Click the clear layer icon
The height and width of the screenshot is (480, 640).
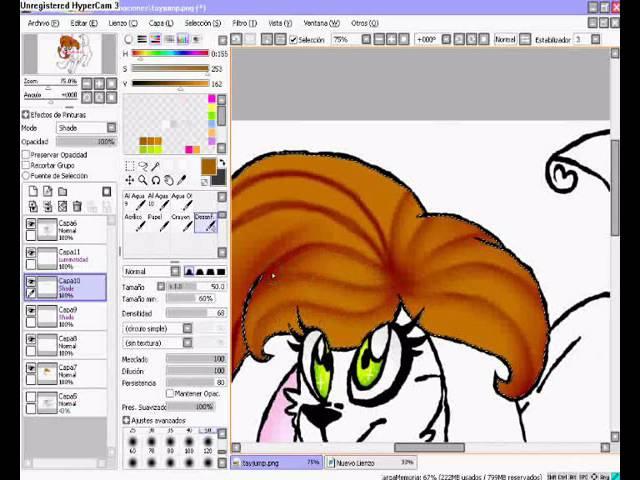pyautogui.click(x=62, y=207)
